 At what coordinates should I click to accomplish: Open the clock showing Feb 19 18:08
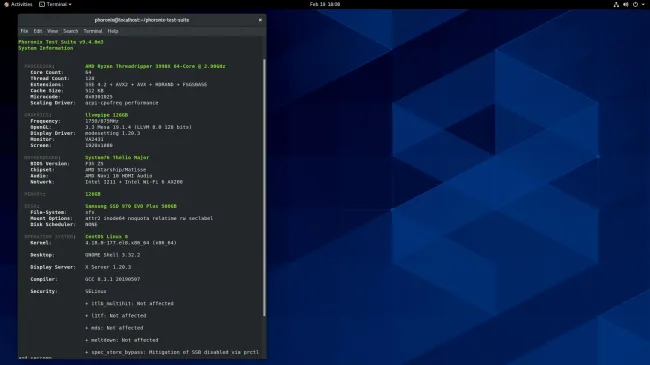point(325,4)
